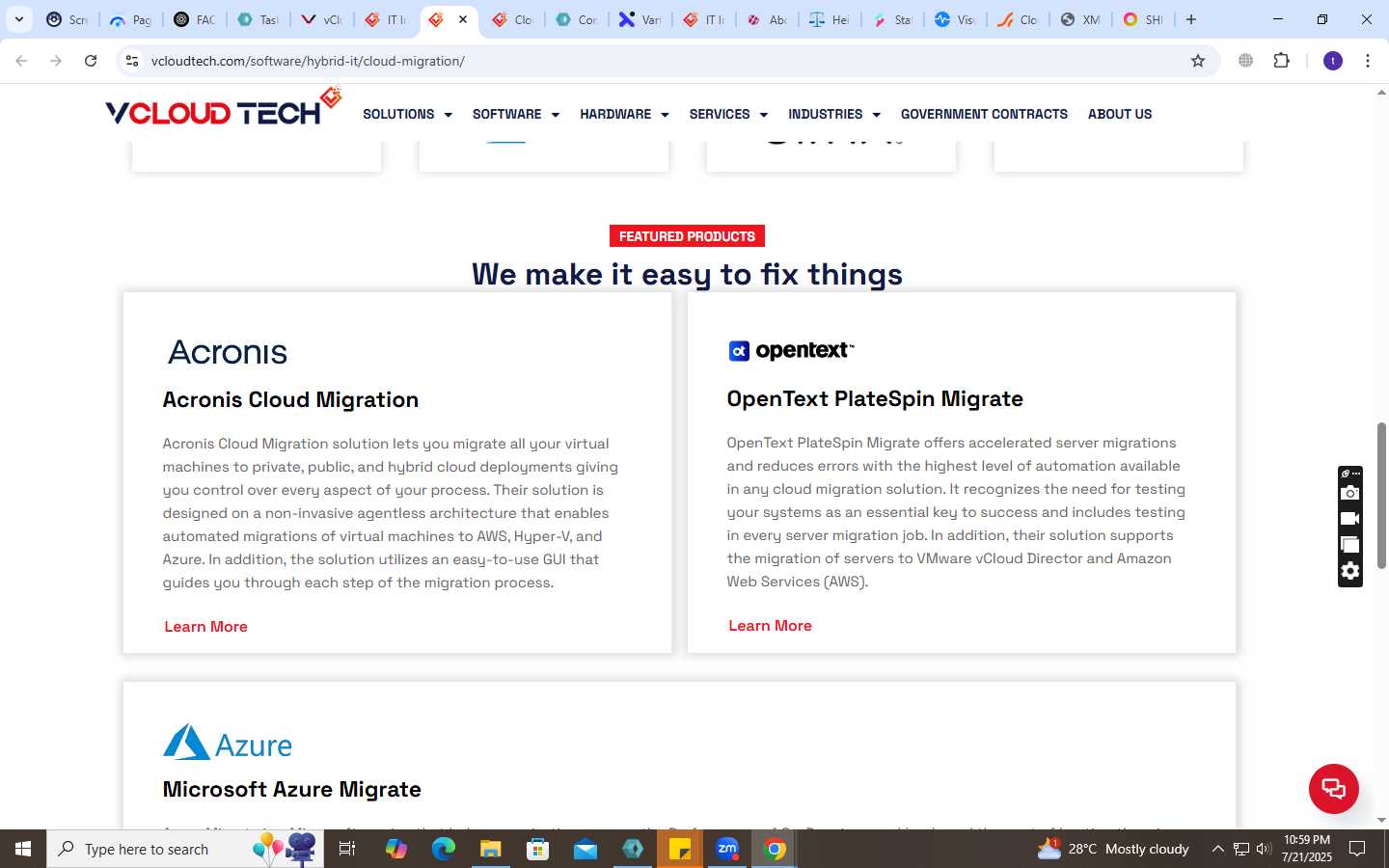Viewport: 1389px width, 868px height.
Task: Open Microsoft Store from taskbar
Action: coord(537,849)
